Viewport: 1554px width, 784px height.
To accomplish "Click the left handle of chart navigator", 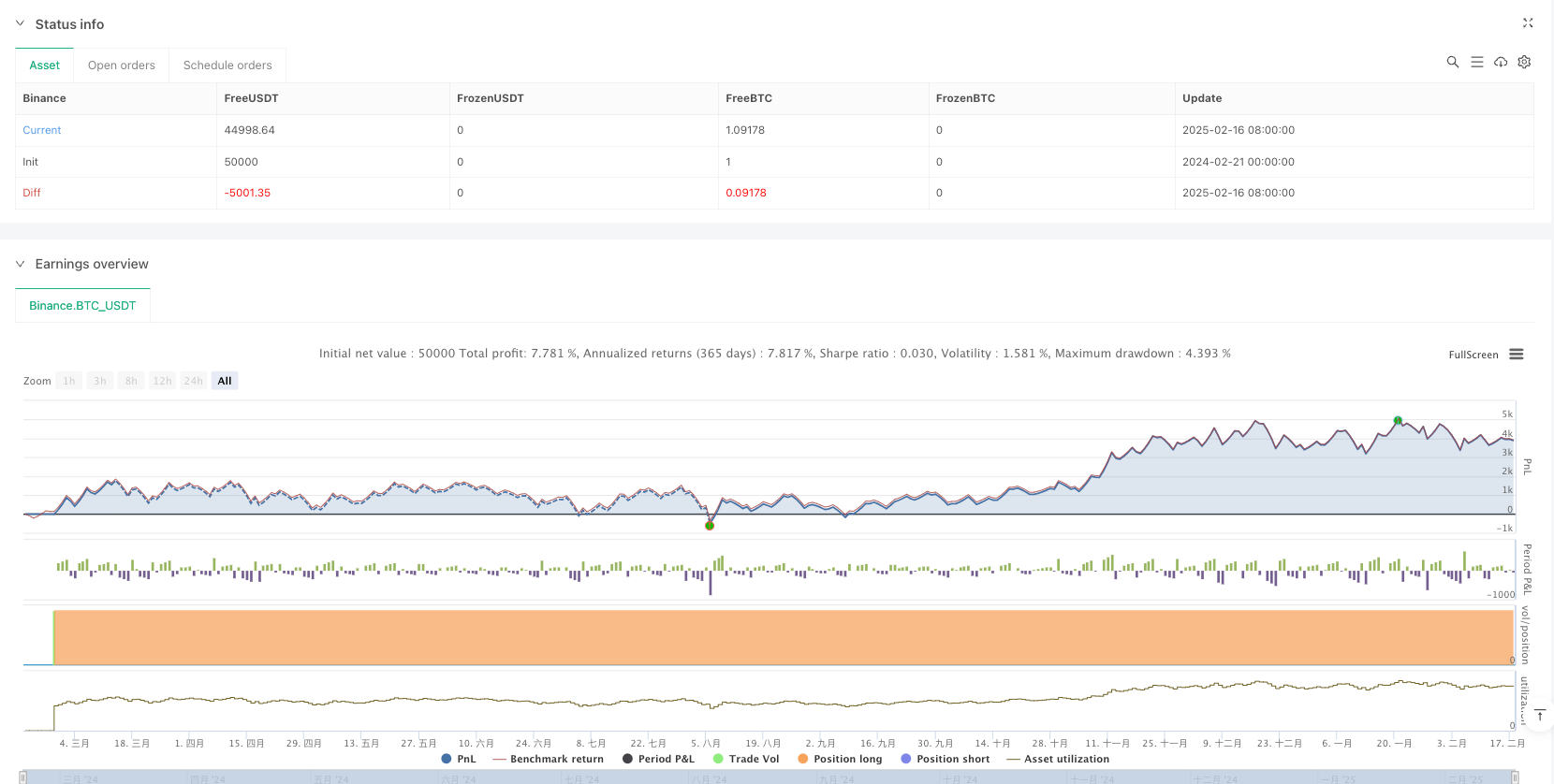I will (x=22, y=777).
